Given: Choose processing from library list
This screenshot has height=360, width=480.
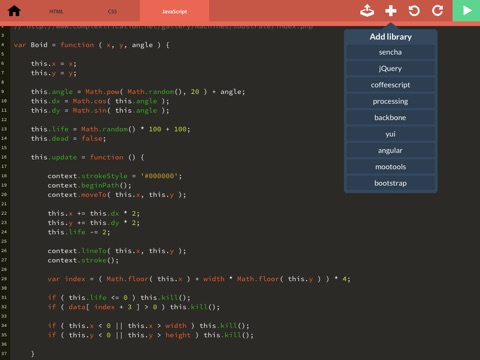Looking at the screenshot, I should tap(390, 101).
